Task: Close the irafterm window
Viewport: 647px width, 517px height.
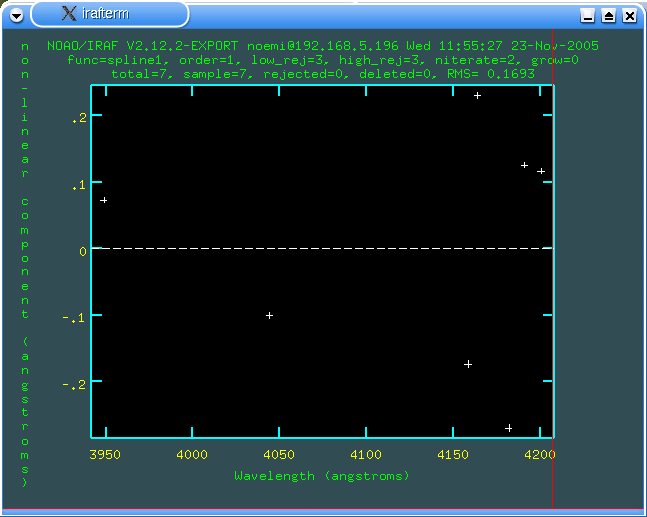Action: click(x=629, y=16)
